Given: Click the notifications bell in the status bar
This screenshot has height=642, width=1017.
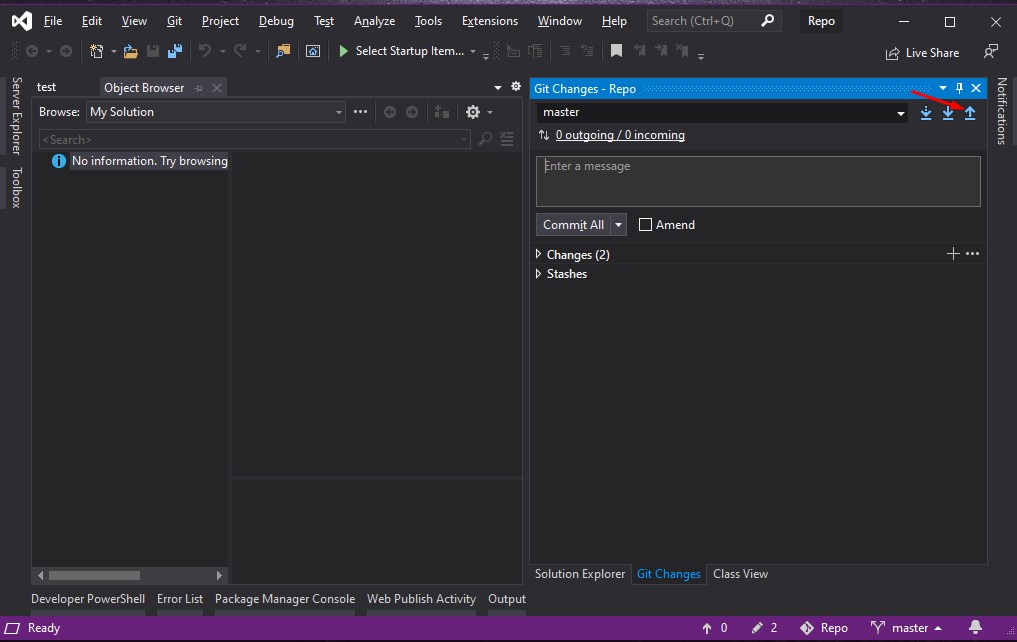Looking at the screenshot, I should (x=975, y=627).
